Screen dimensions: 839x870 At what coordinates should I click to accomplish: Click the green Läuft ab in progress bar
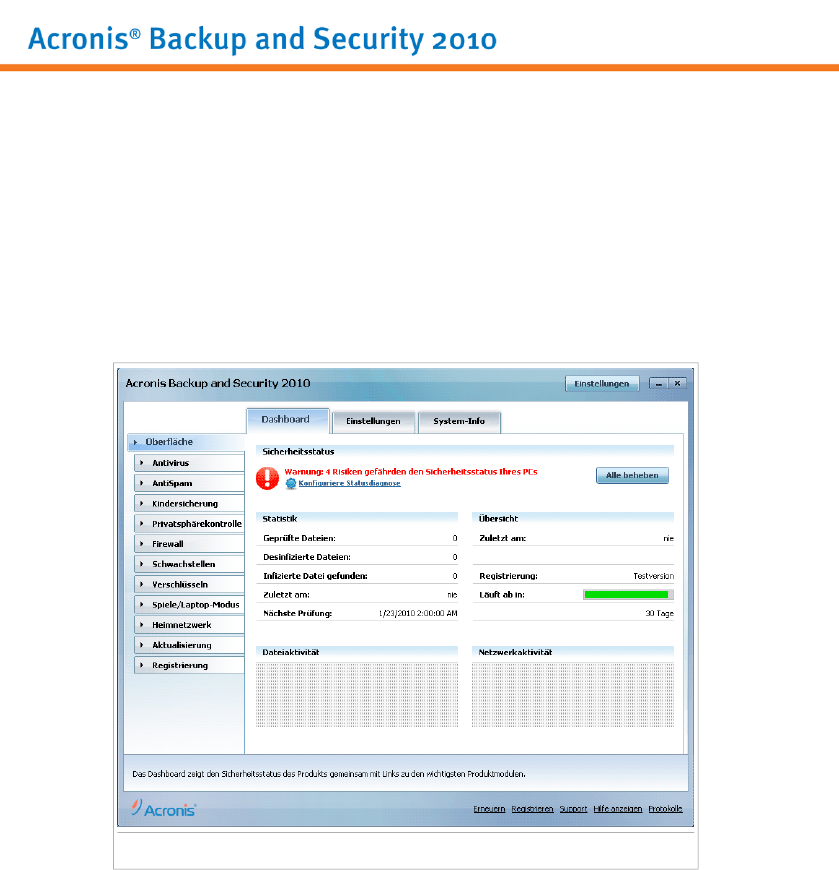[628, 595]
